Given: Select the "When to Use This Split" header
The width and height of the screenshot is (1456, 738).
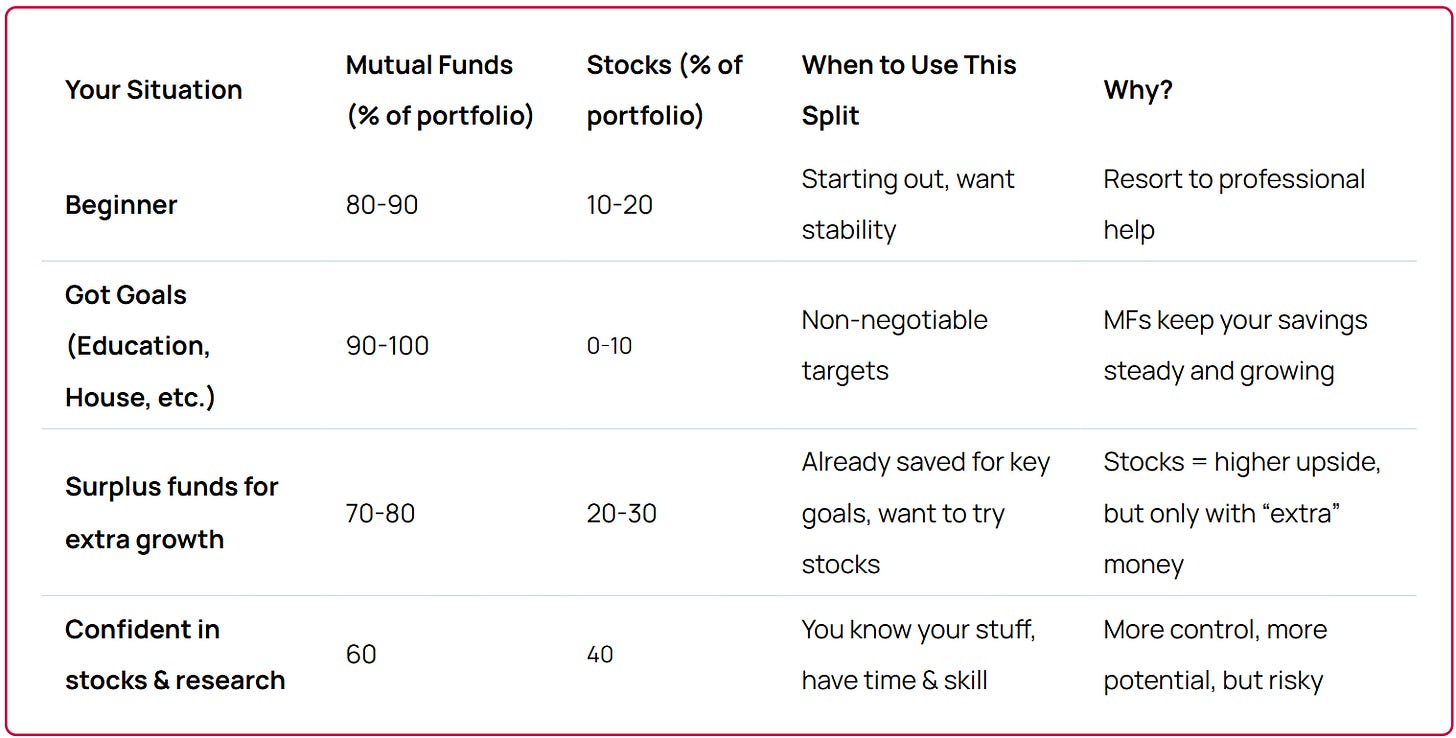Looking at the screenshot, I should pyautogui.click(x=908, y=90).
